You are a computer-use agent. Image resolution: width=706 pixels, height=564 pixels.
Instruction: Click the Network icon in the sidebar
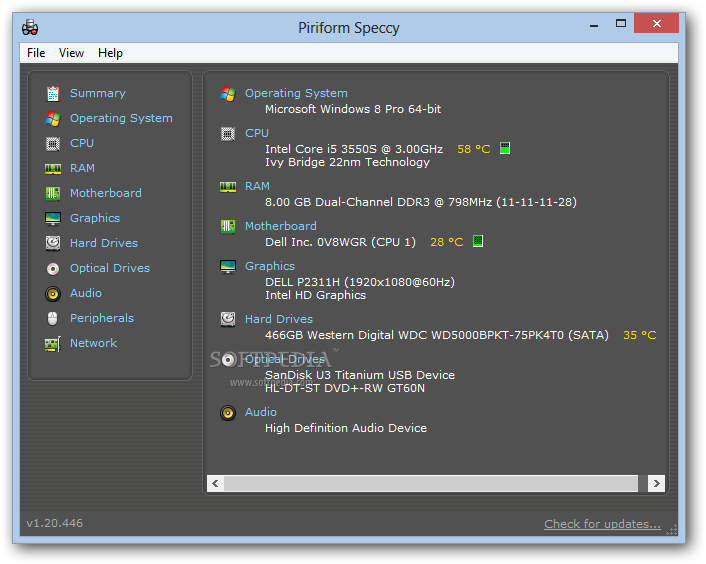(53, 343)
